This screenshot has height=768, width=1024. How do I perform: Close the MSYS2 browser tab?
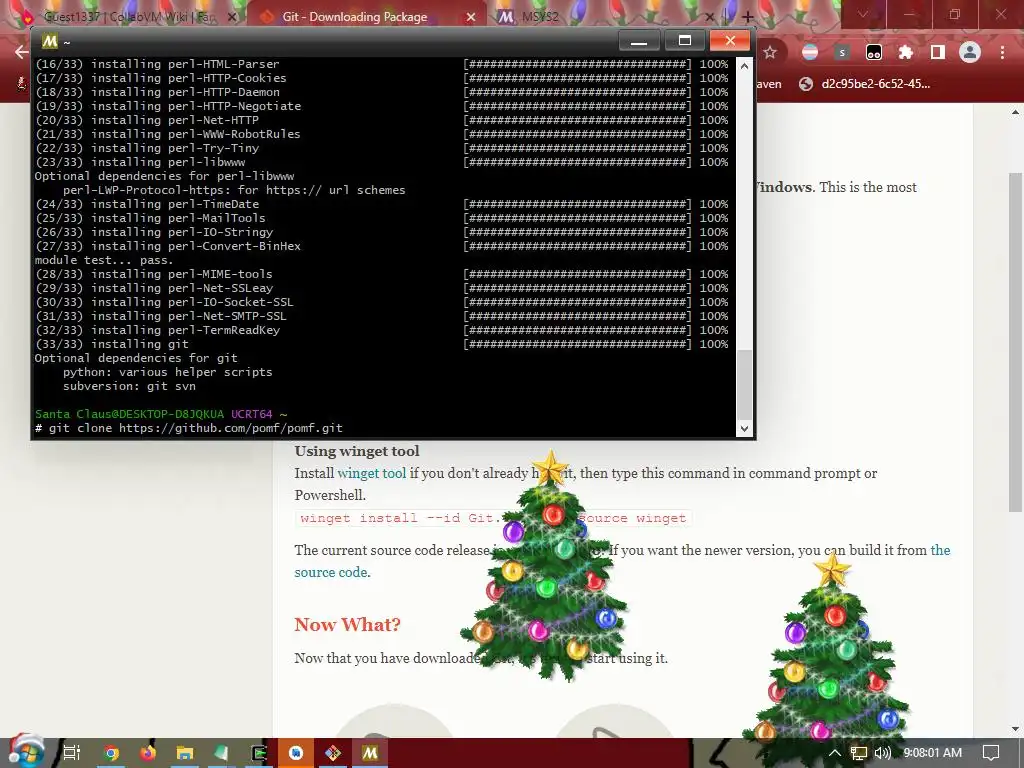tap(710, 17)
